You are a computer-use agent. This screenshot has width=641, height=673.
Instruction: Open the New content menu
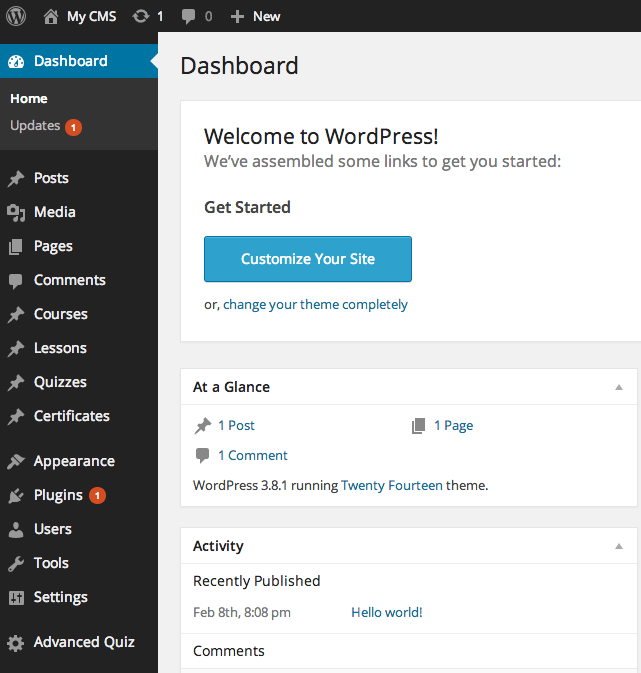tap(255, 16)
